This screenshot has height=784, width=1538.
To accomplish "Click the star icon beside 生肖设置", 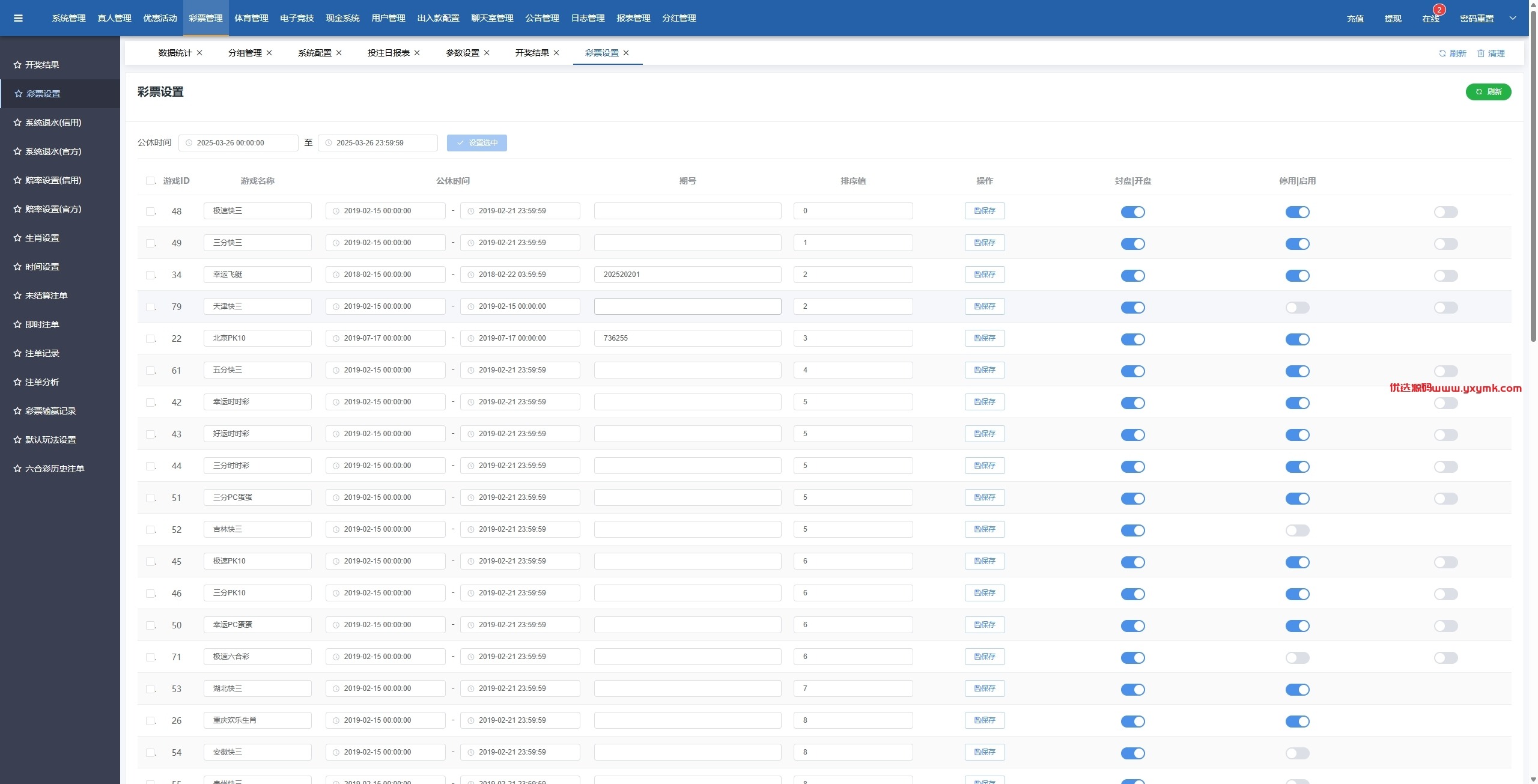I will tap(17, 238).
